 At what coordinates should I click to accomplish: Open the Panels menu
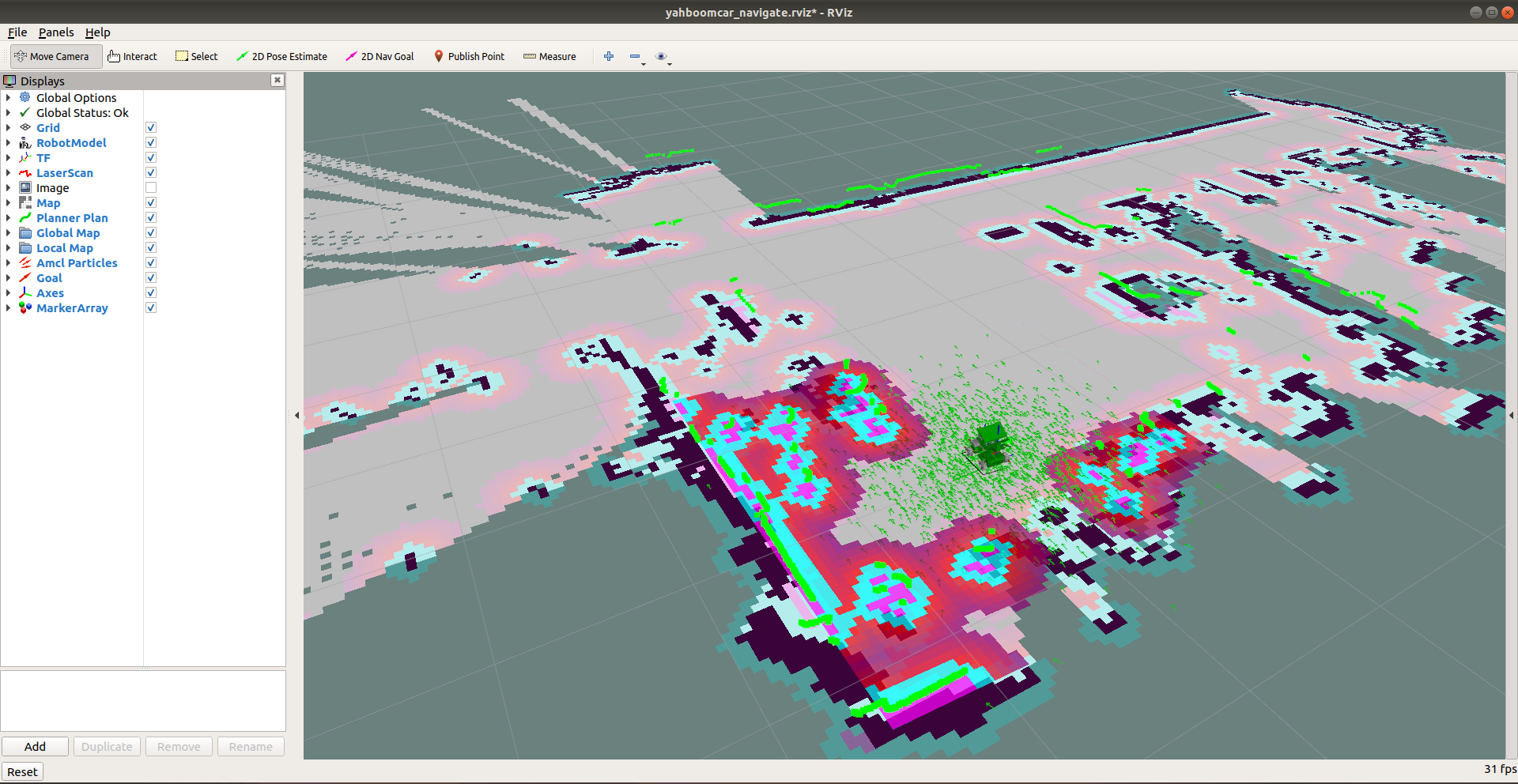click(x=56, y=32)
